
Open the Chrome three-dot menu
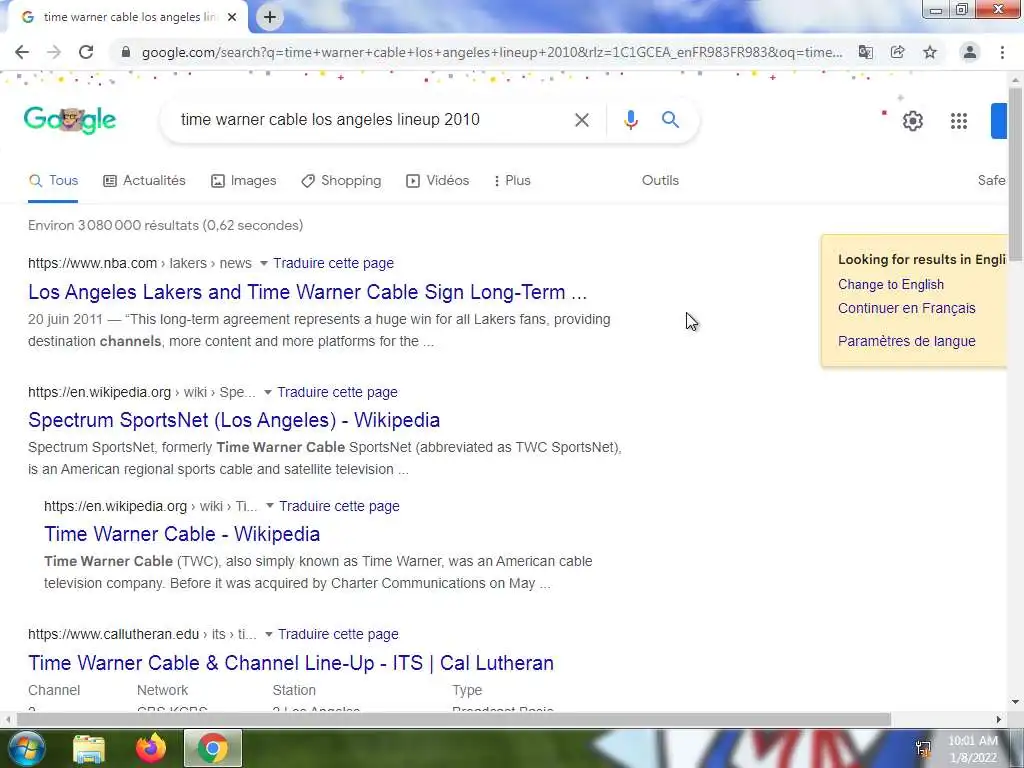click(x=1002, y=52)
